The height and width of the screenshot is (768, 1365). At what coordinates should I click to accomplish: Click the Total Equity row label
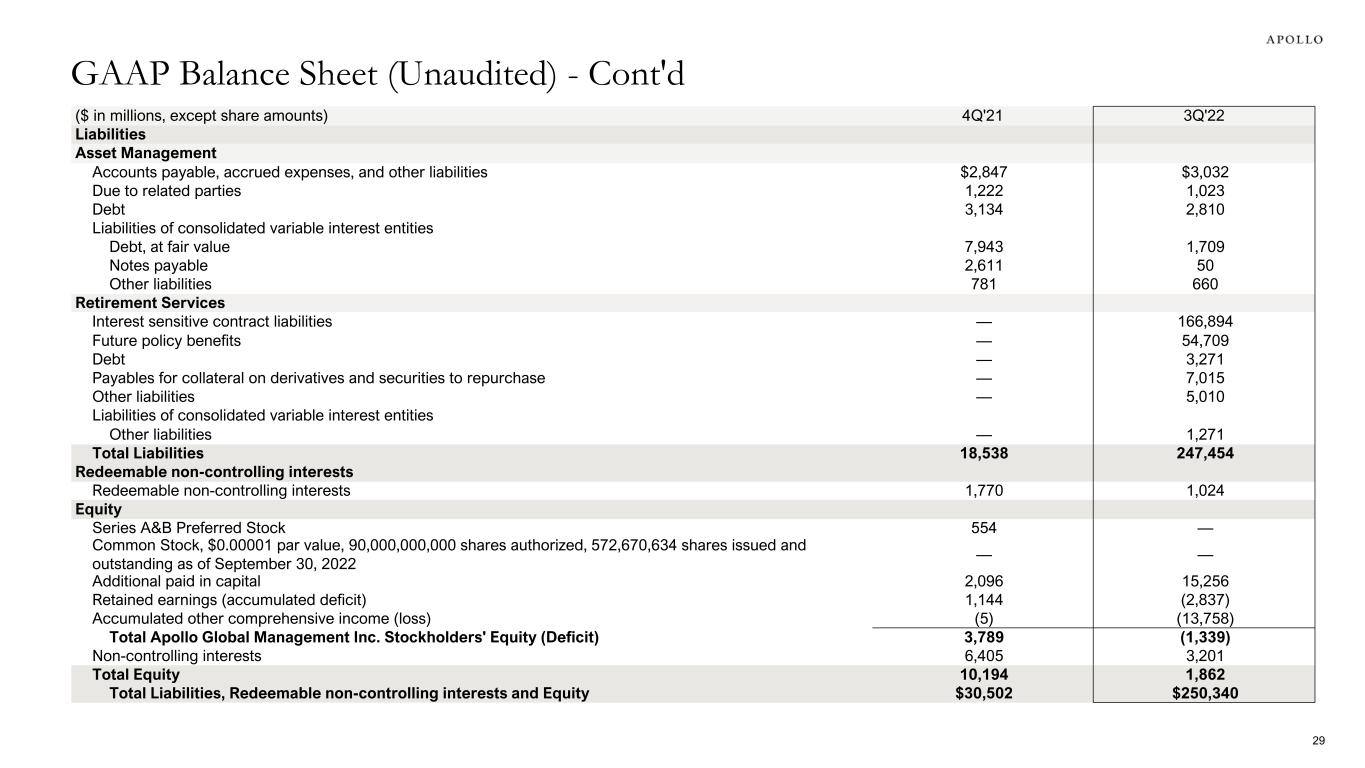pos(136,675)
